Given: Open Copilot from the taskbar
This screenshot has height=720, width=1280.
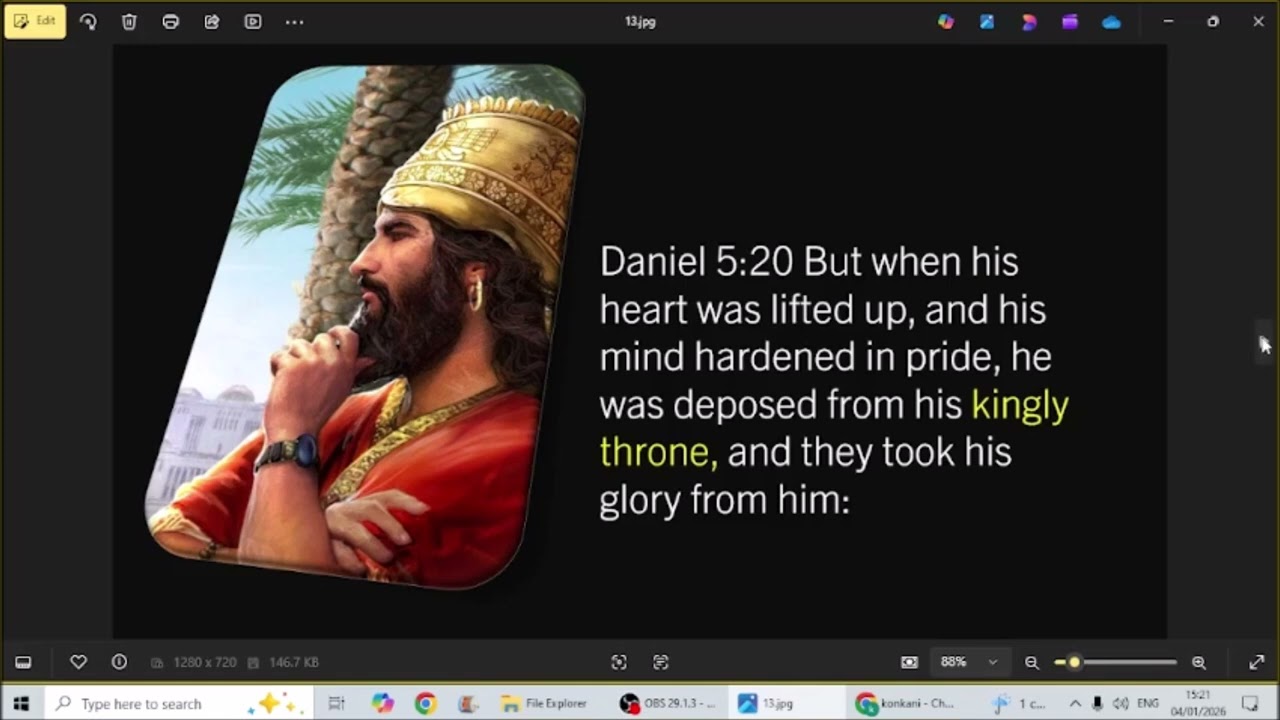Looking at the screenshot, I should point(382,703).
